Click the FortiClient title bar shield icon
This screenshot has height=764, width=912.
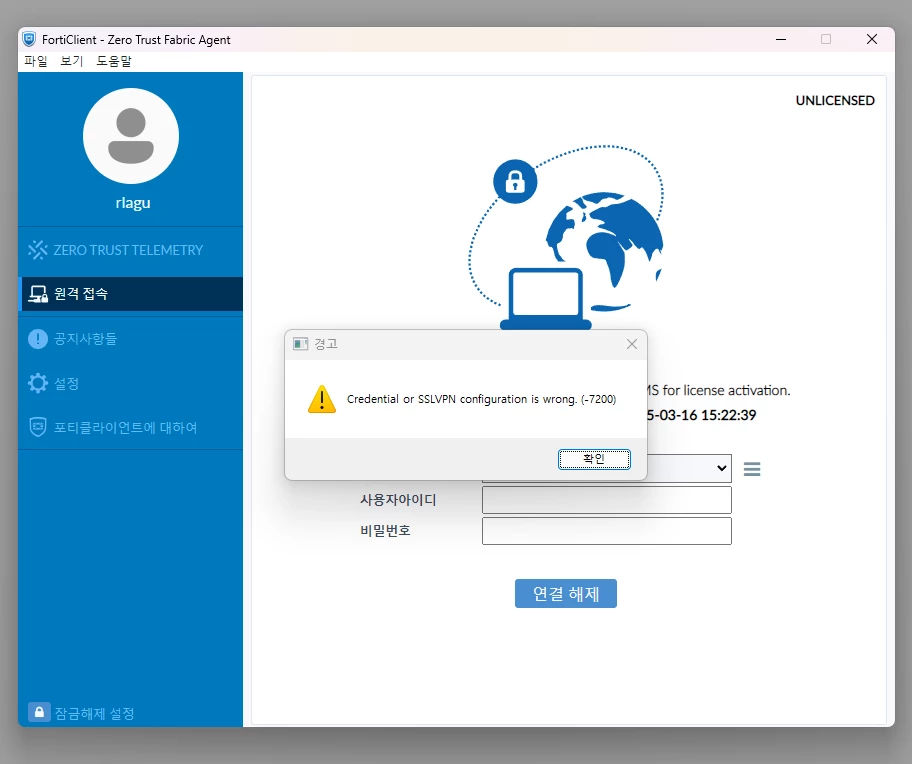click(29, 40)
